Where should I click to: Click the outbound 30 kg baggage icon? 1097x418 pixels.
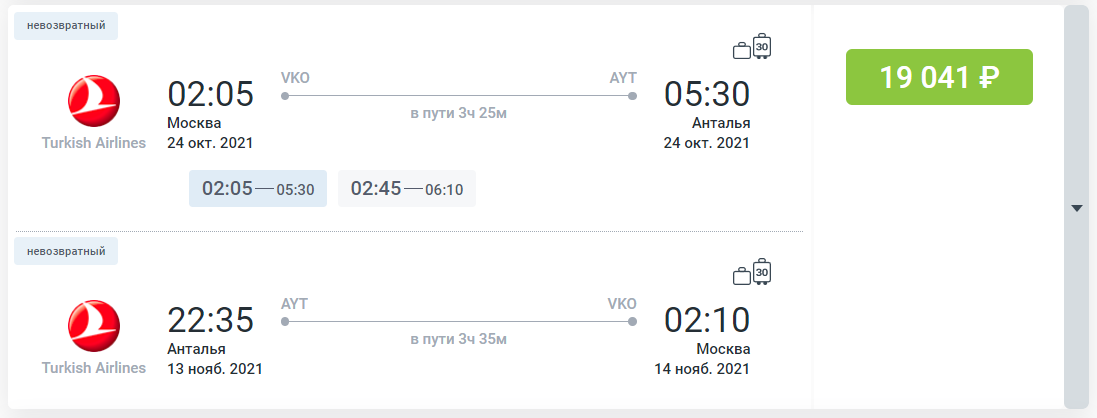[762, 46]
